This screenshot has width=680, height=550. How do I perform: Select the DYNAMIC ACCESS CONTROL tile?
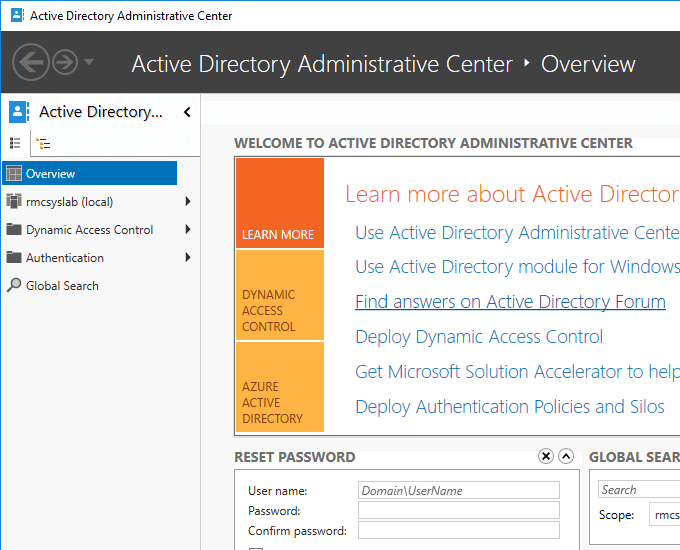point(280,295)
